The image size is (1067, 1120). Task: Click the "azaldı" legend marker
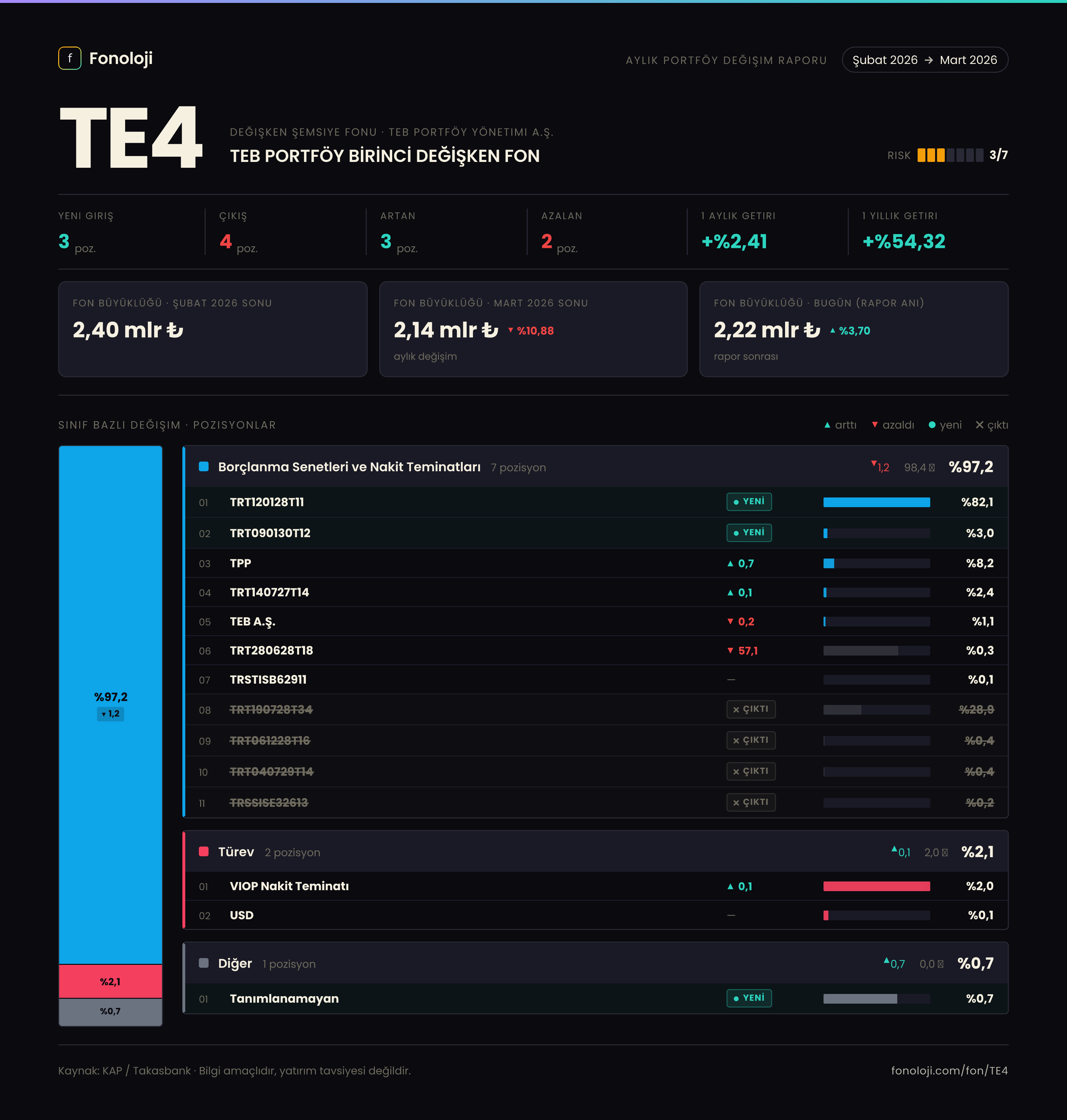875,425
